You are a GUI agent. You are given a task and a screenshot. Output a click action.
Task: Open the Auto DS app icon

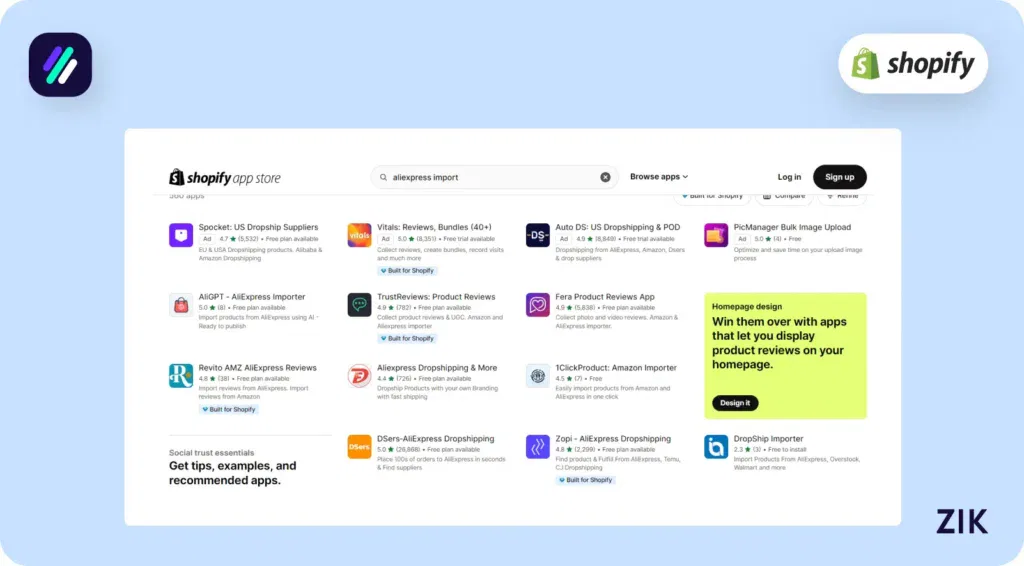[x=537, y=235]
